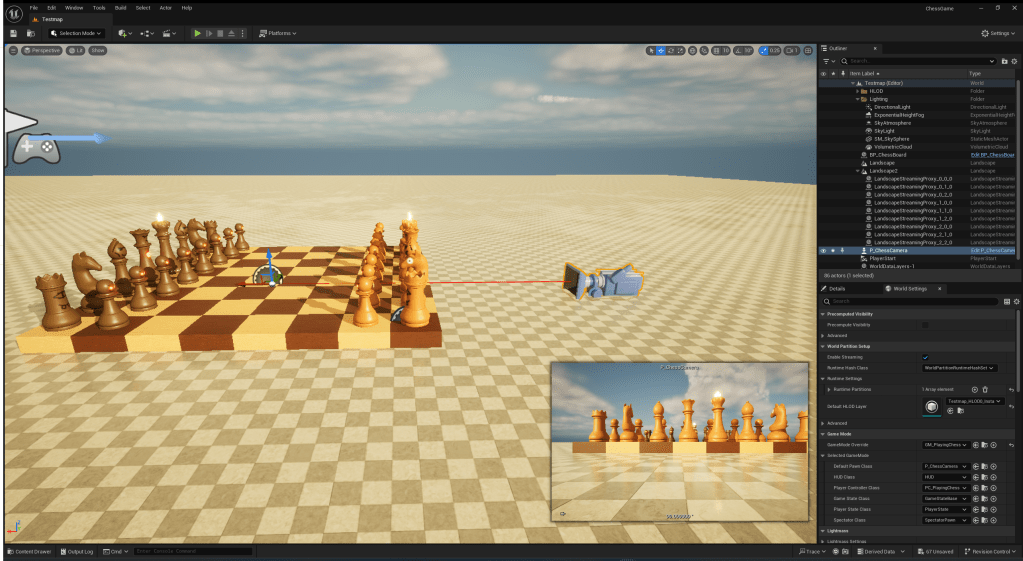Open the Content Drawer
The height and width of the screenshot is (561, 1023).
pyautogui.click(x=32, y=551)
